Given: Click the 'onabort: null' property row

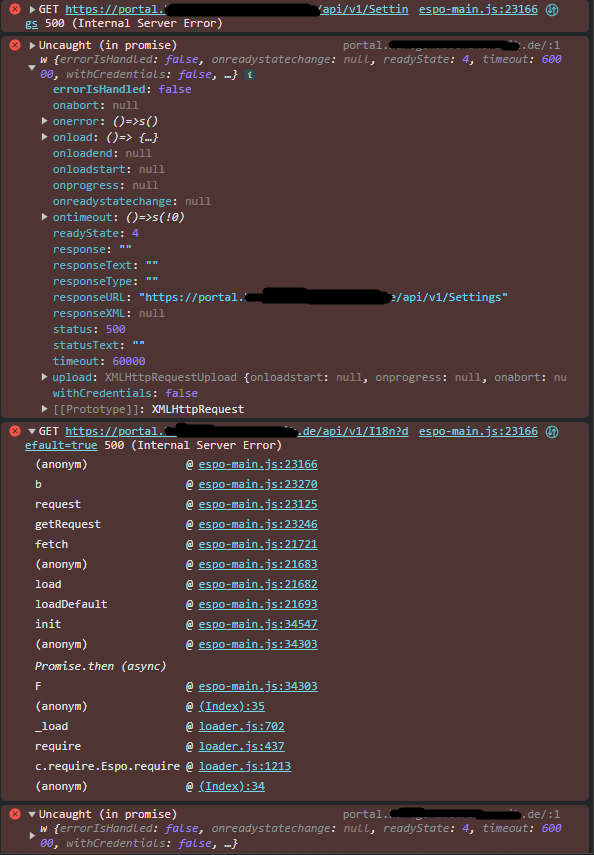Looking at the screenshot, I should pos(95,105).
